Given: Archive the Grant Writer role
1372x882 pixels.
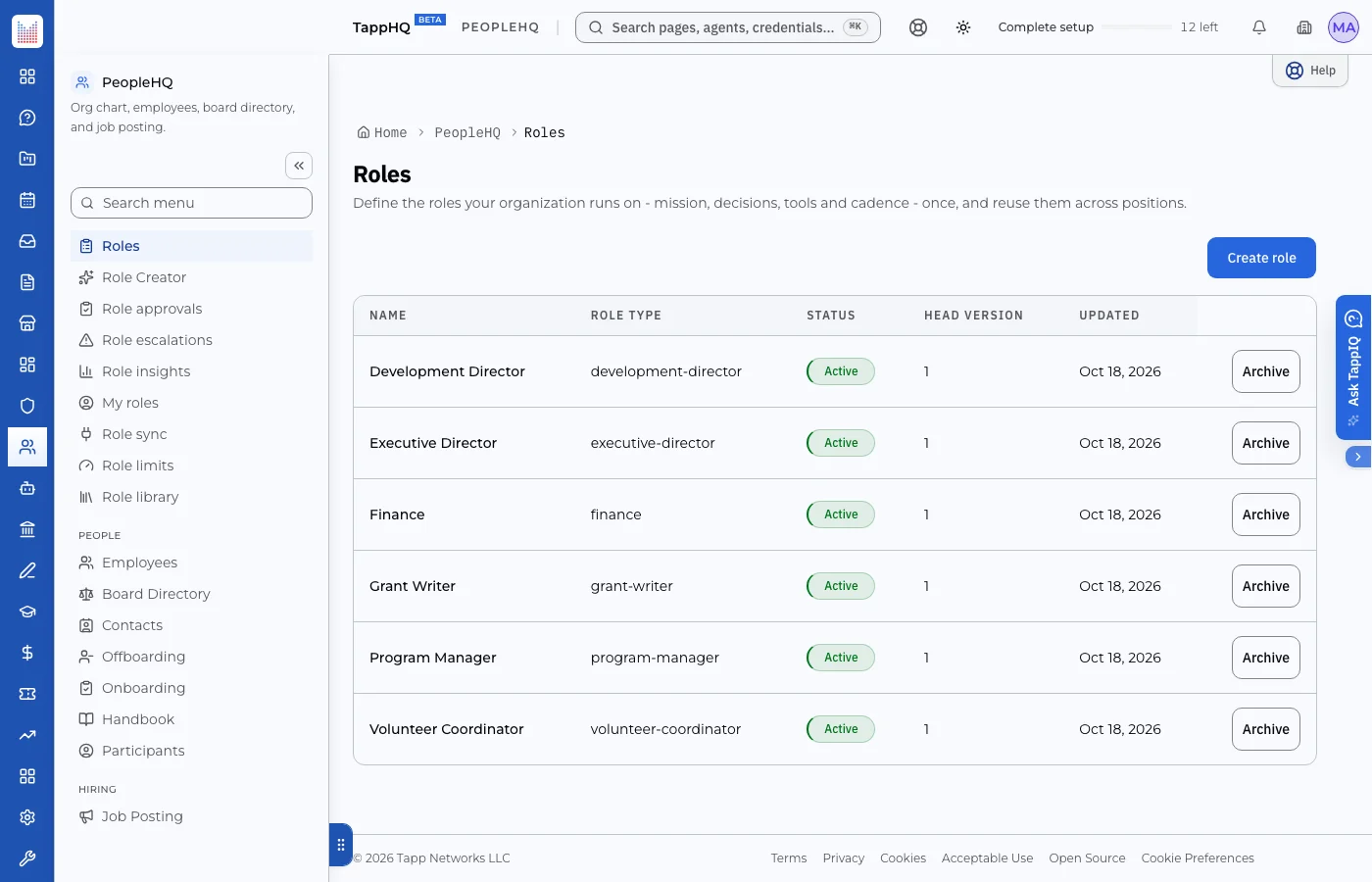Looking at the screenshot, I should [1266, 586].
